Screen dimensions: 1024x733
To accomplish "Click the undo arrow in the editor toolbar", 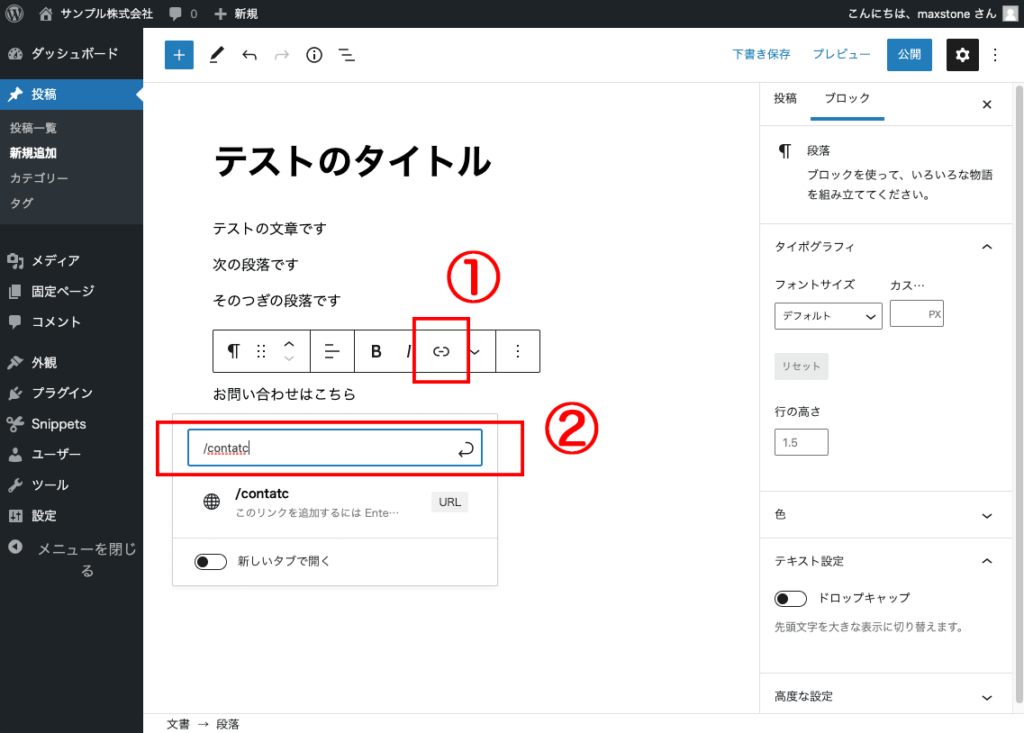I will pos(249,55).
